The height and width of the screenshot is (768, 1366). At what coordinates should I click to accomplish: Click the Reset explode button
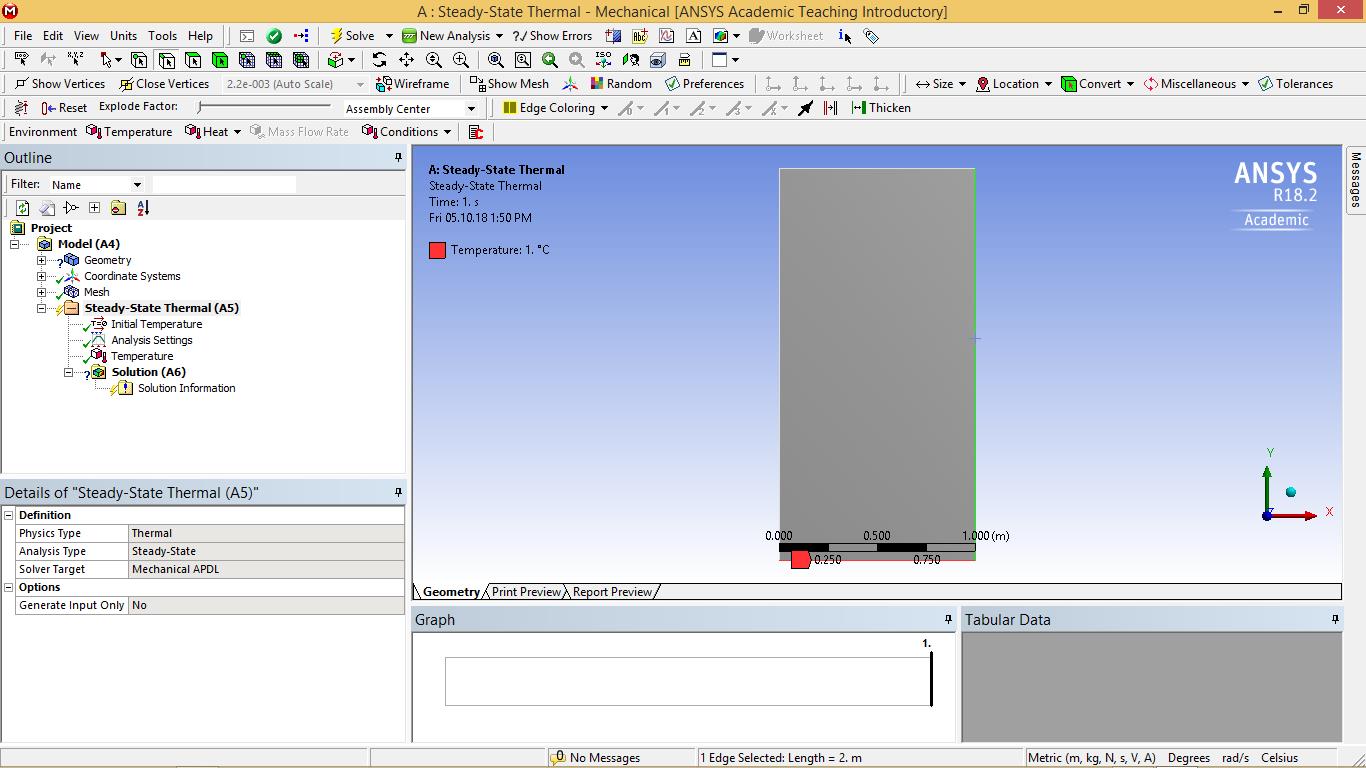point(64,108)
